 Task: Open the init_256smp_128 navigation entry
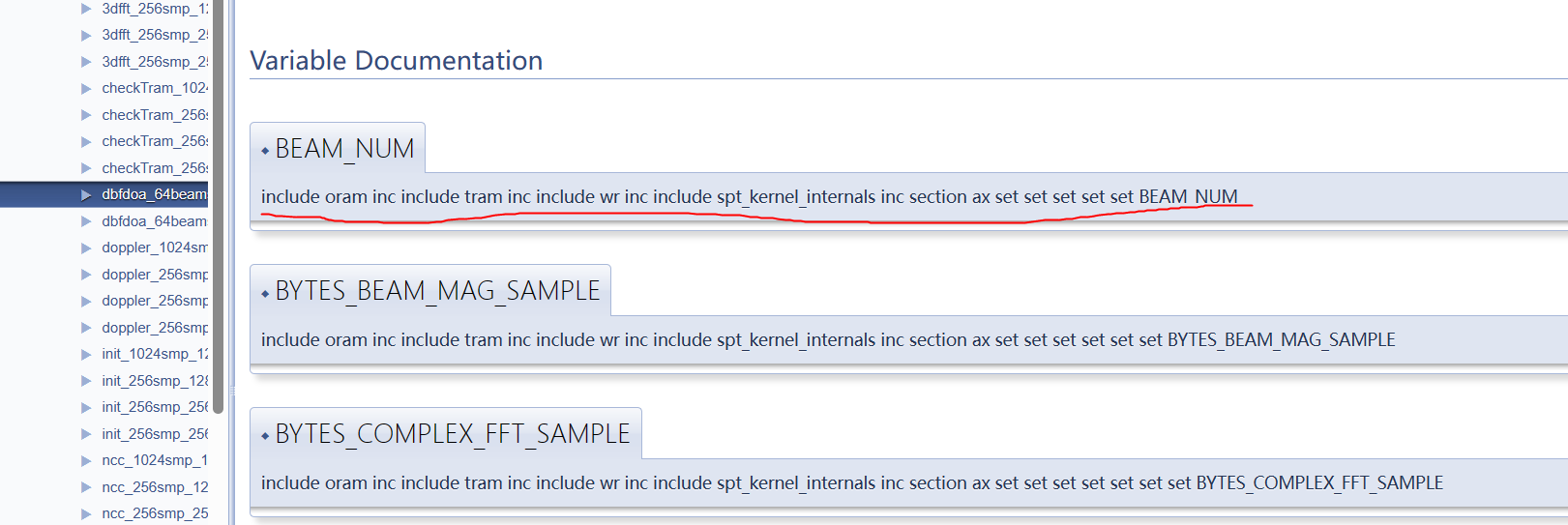pos(154,381)
